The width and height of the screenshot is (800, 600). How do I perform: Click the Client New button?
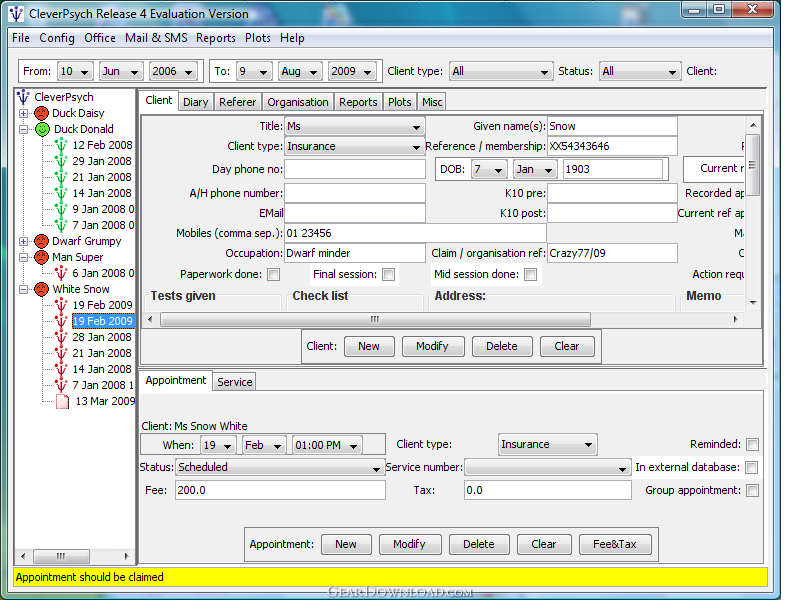pyautogui.click(x=369, y=346)
